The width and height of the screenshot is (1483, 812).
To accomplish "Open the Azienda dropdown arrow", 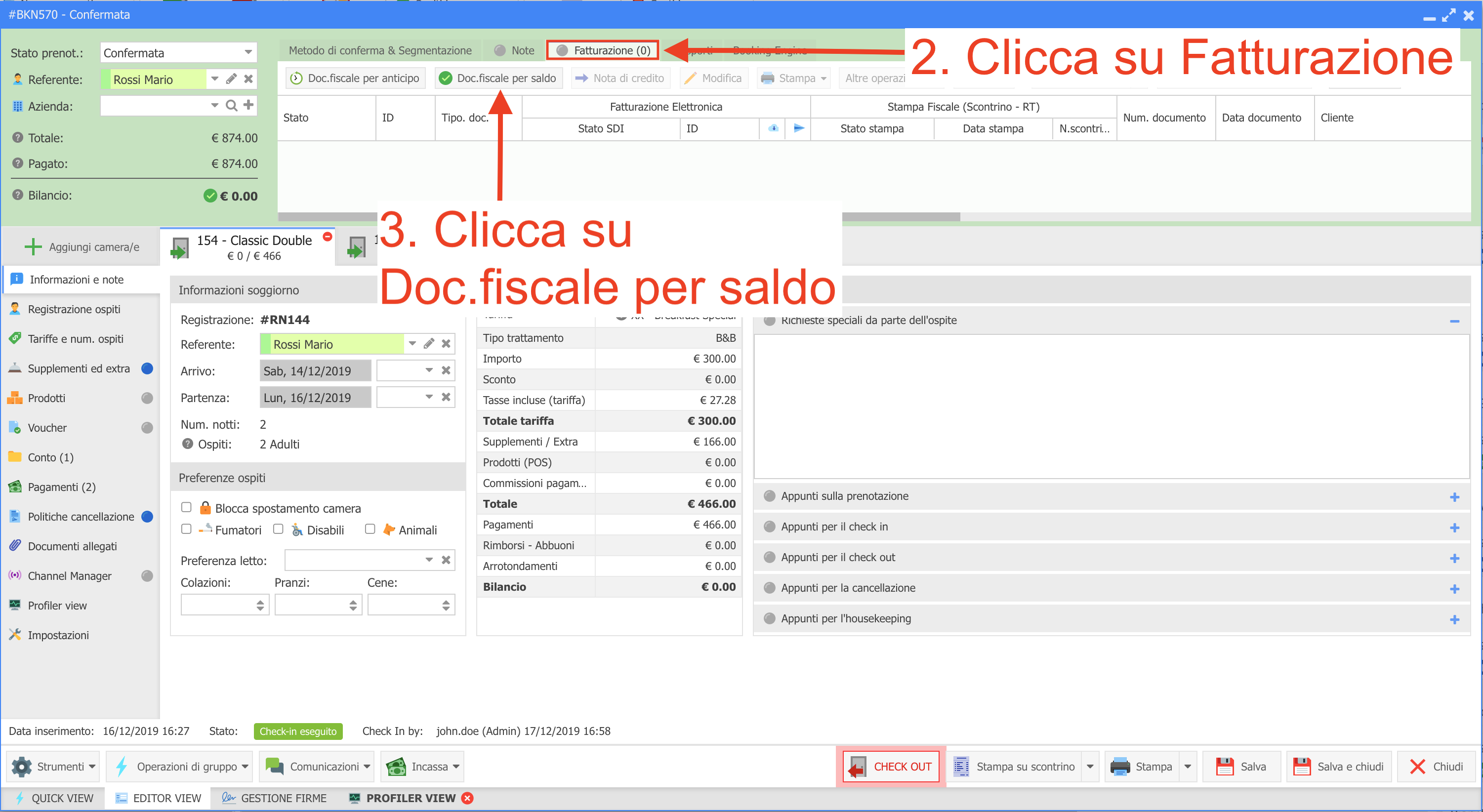I will [214, 105].
